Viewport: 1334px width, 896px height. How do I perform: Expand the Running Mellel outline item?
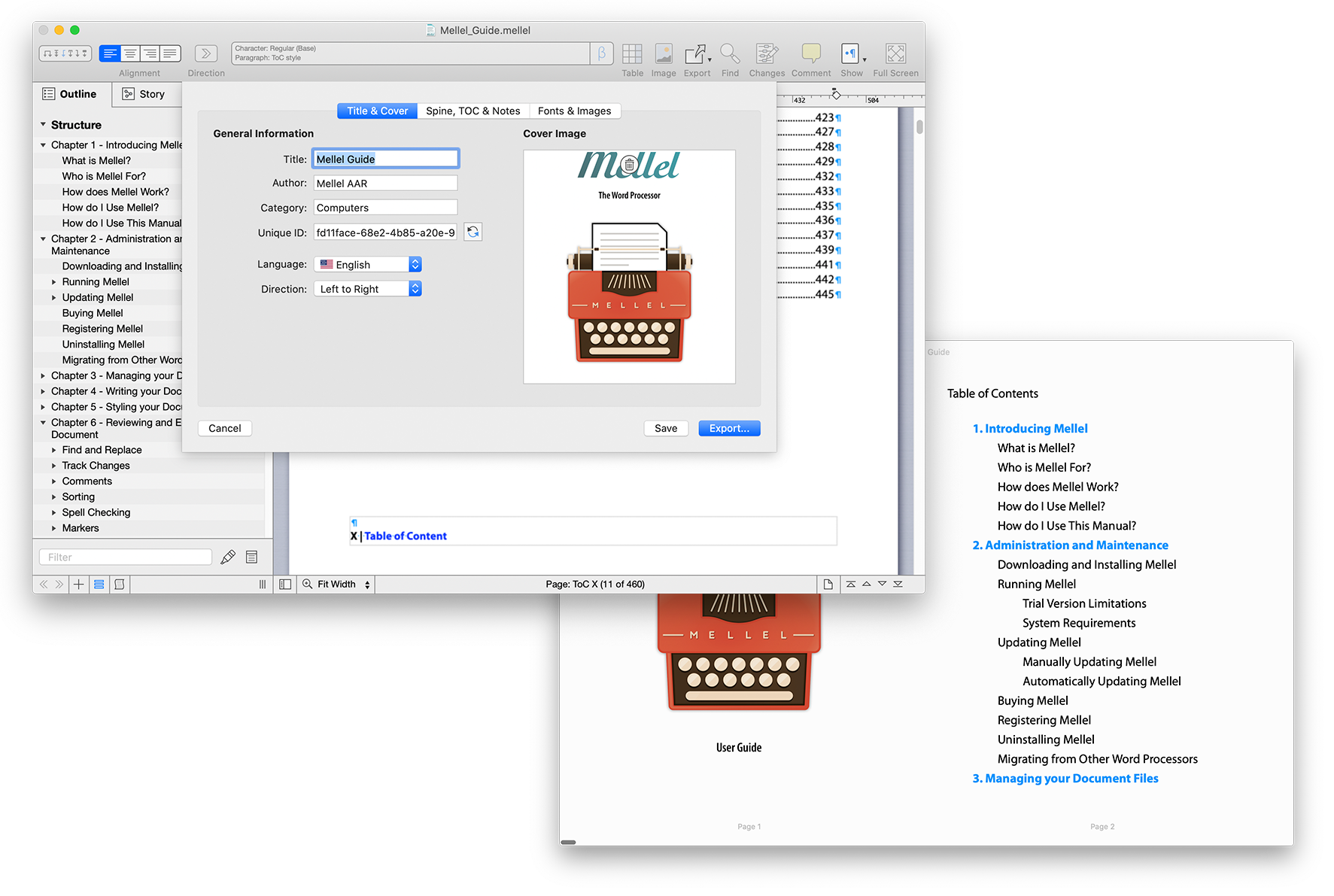(x=54, y=282)
